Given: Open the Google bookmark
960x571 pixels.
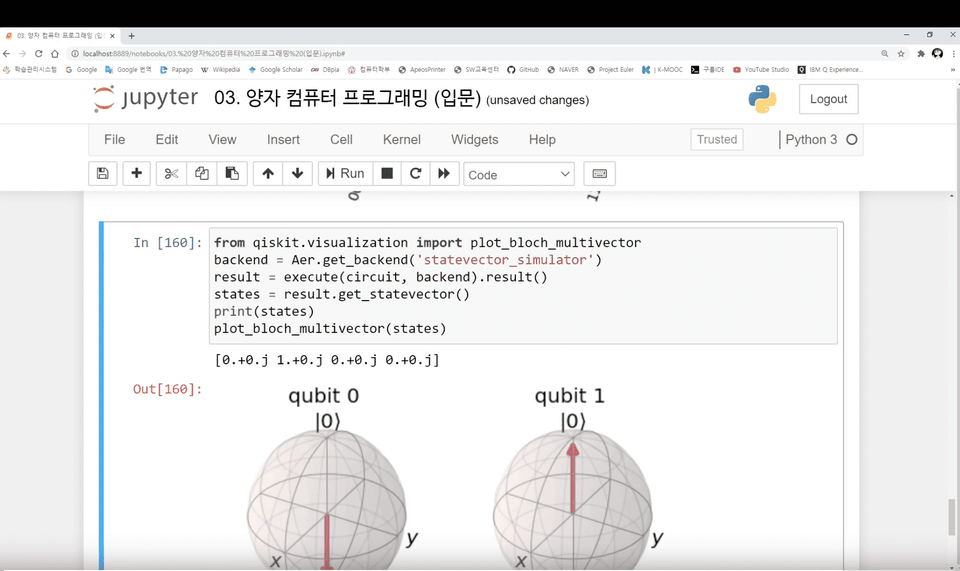Looking at the screenshot, I should pyautogui.click(x=81, y=70).
